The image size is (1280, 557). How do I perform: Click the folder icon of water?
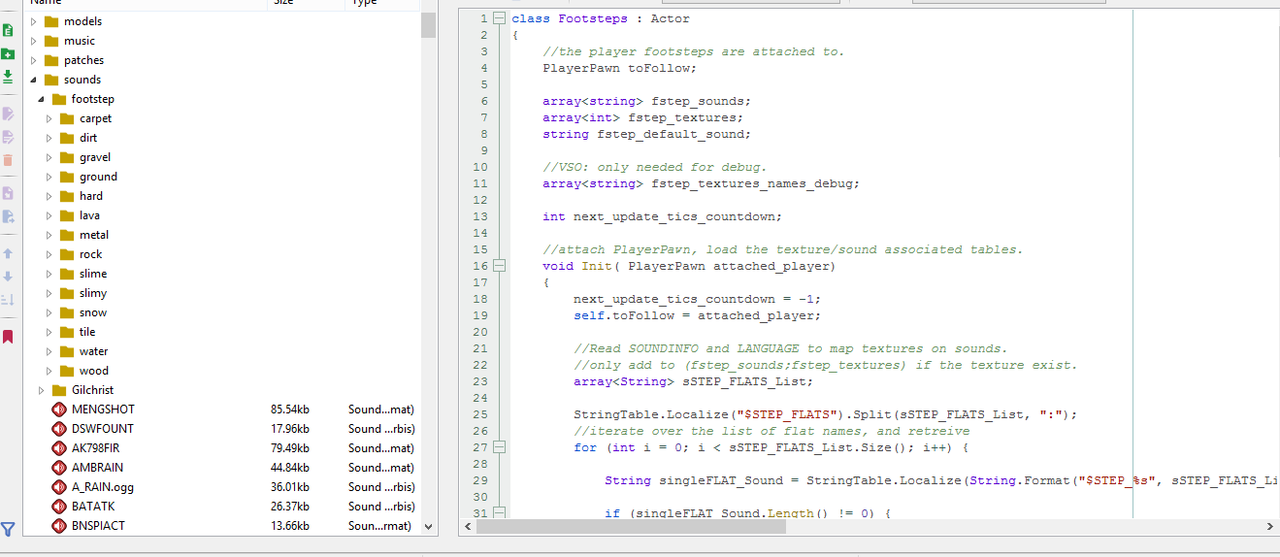coord(67,351)
